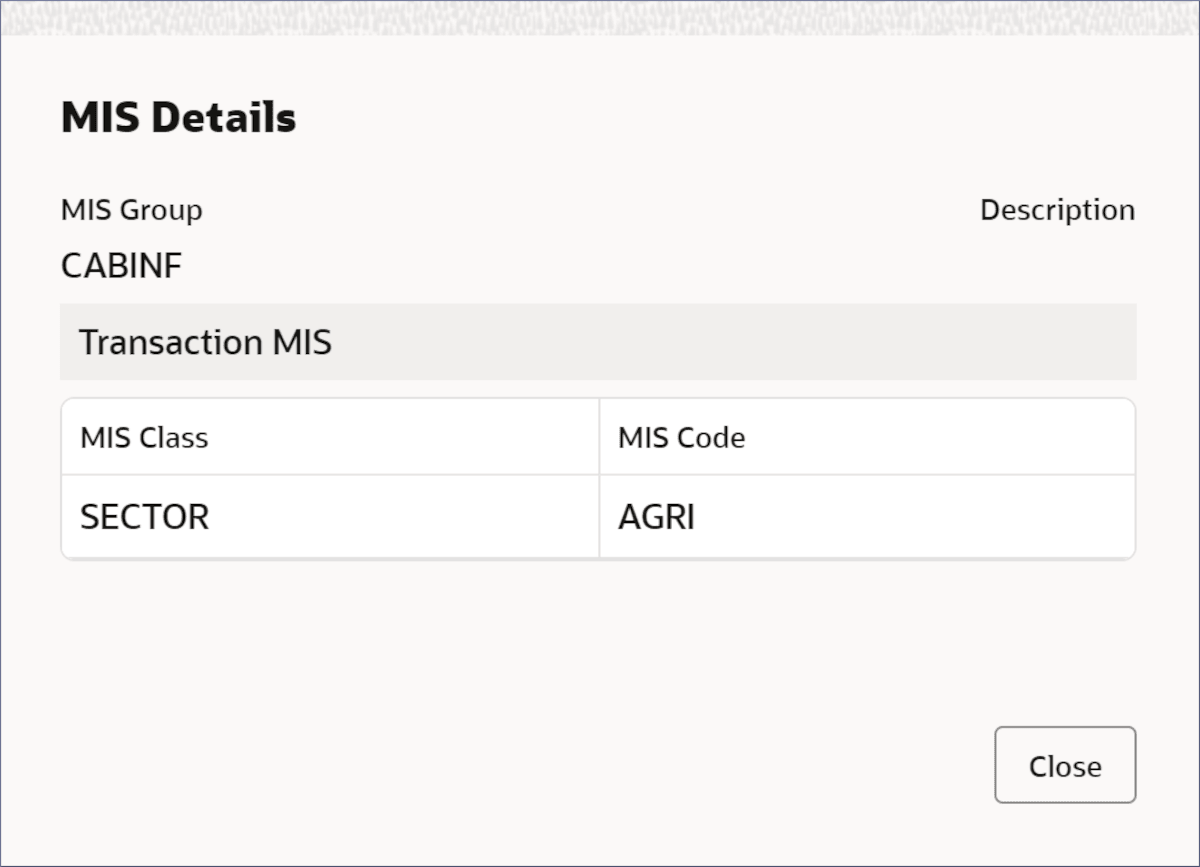Click the divider between MIS Class and MIS Code headers

point(599,438)
